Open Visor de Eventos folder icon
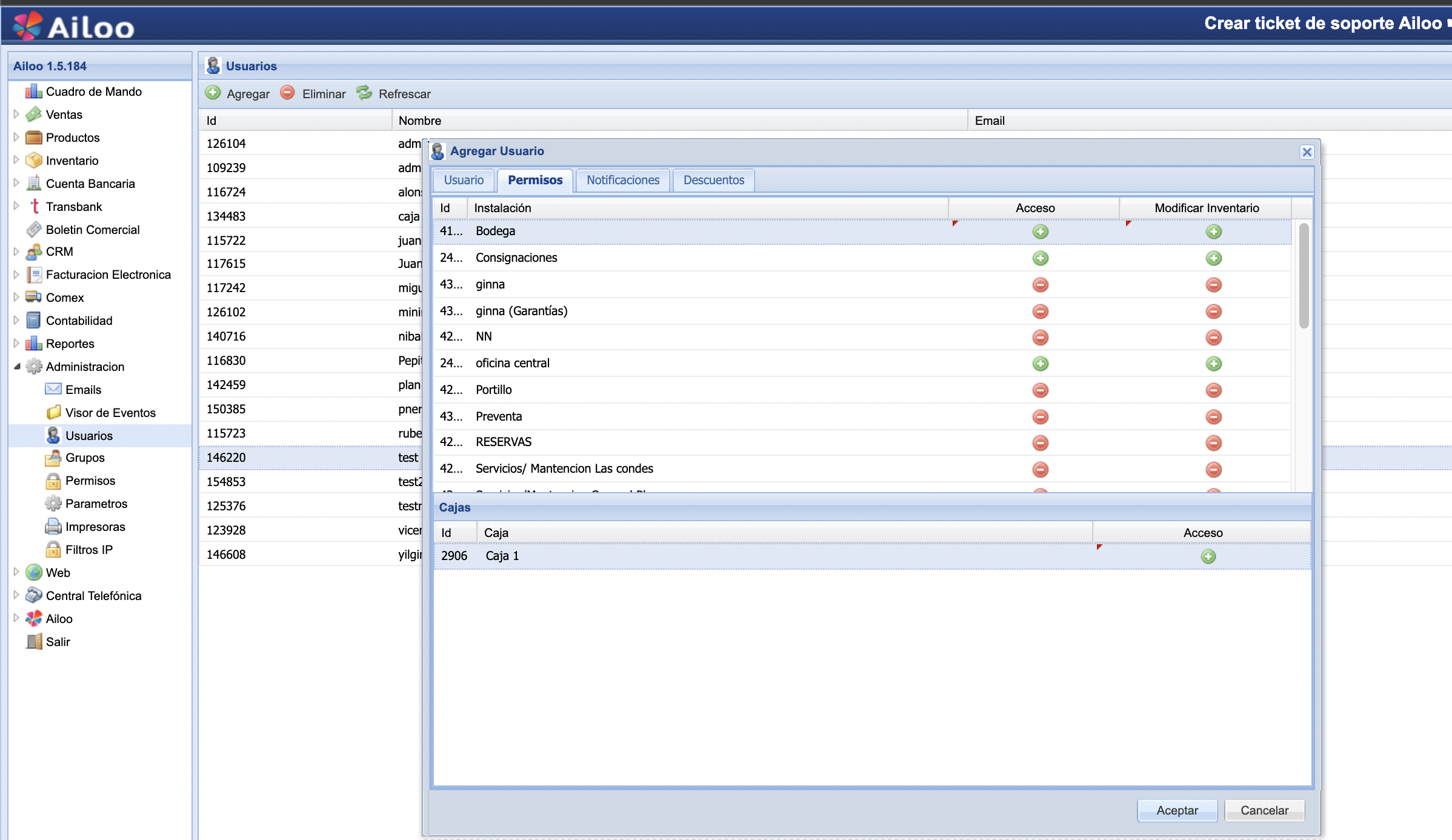 coord(53,413)
